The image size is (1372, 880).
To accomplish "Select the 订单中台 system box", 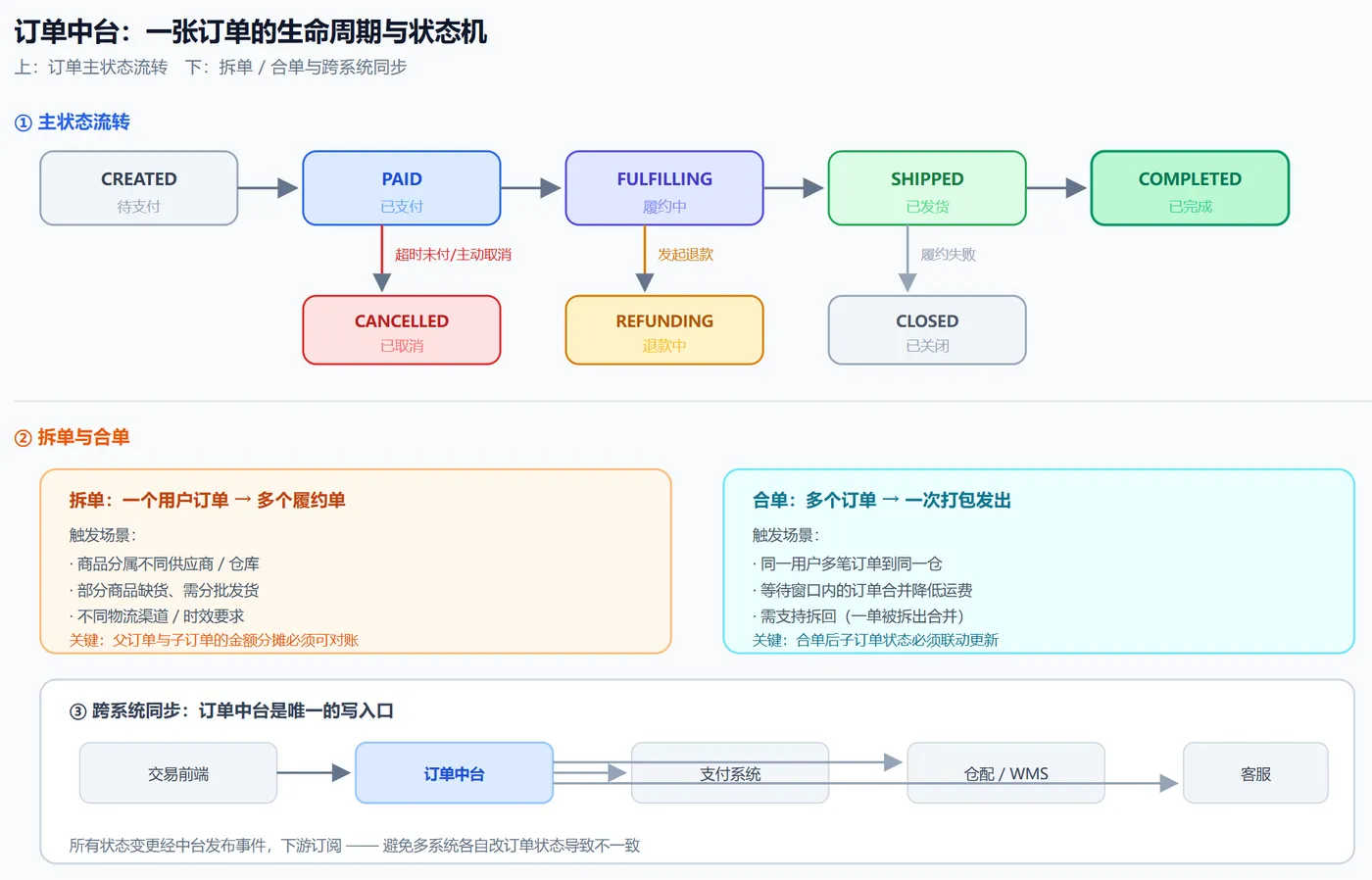I will pos(454,773).
